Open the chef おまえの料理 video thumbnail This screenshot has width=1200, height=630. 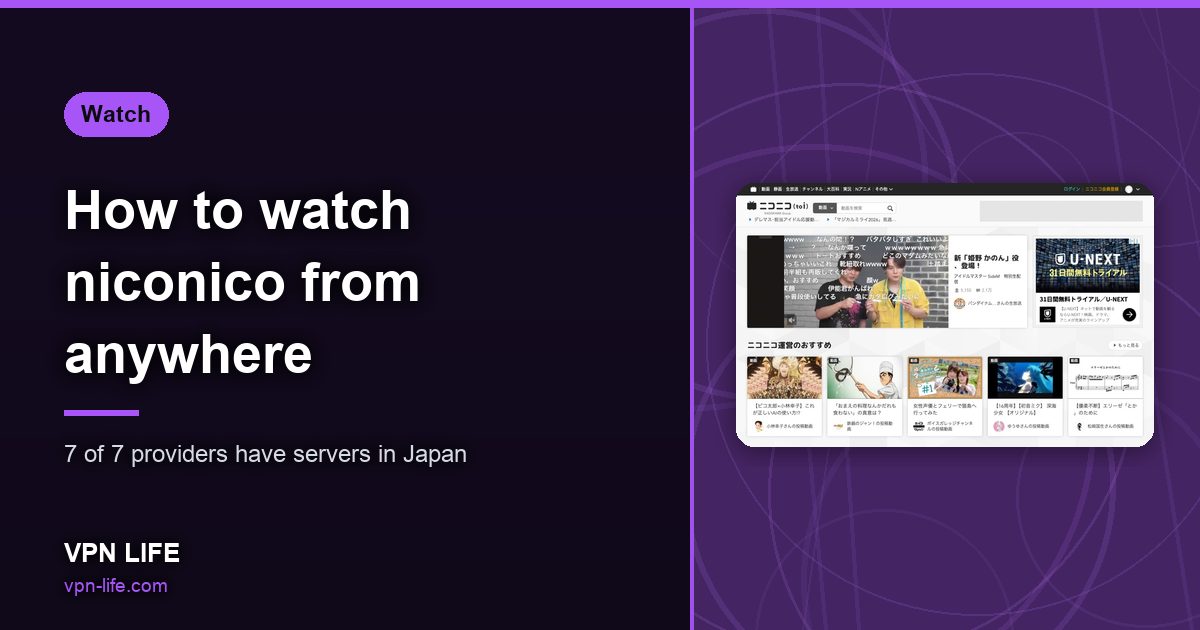click(x=865, y=378)
